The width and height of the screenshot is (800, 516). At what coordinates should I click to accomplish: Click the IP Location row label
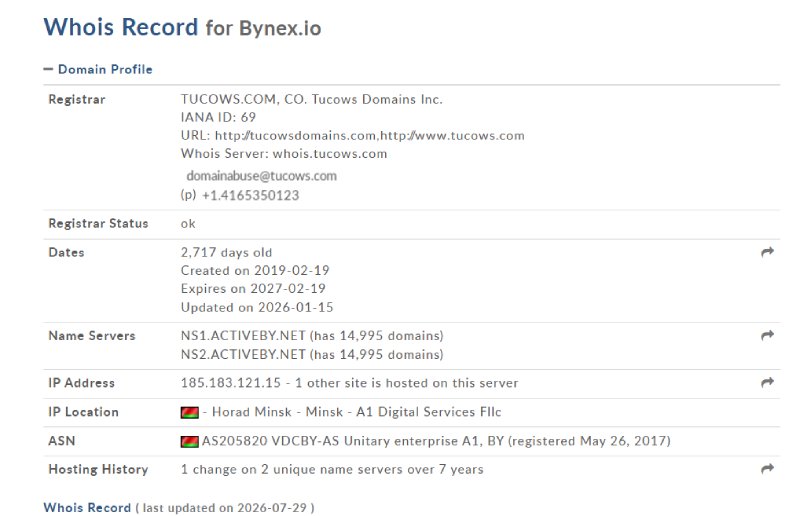(x=83, y=412)
